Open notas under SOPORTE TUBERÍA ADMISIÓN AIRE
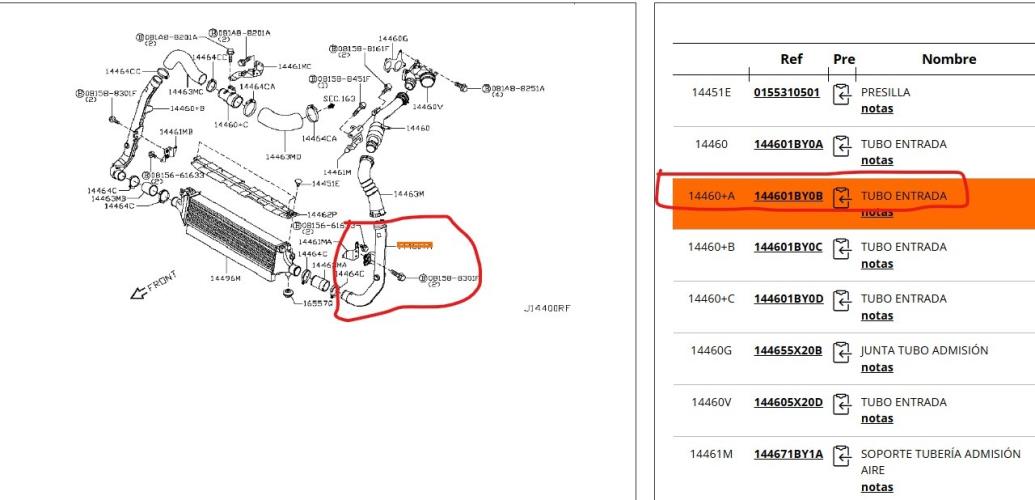The image size is (1035, 500). [876, 487]
